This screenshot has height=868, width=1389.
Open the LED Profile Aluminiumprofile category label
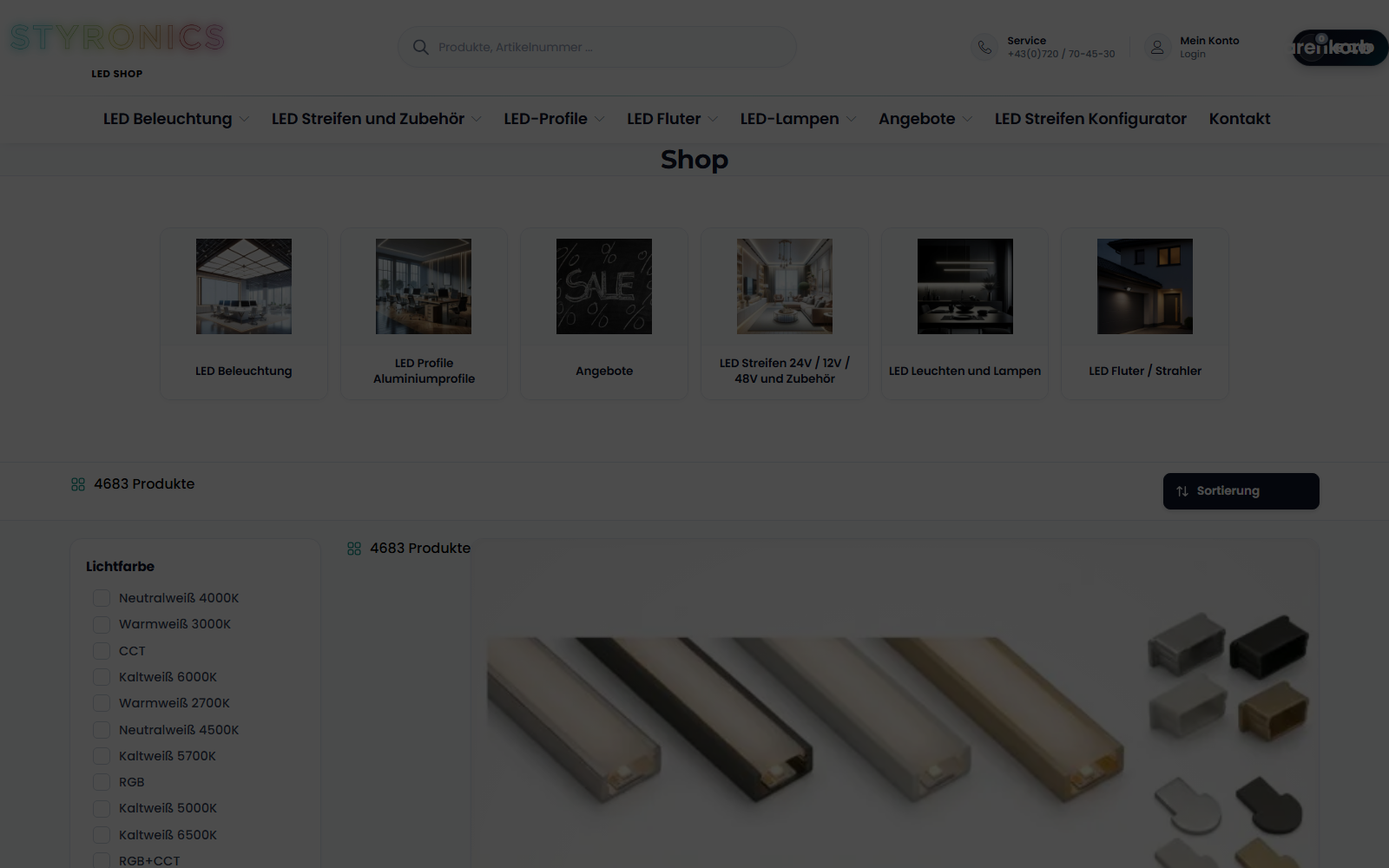coord(424,371)
